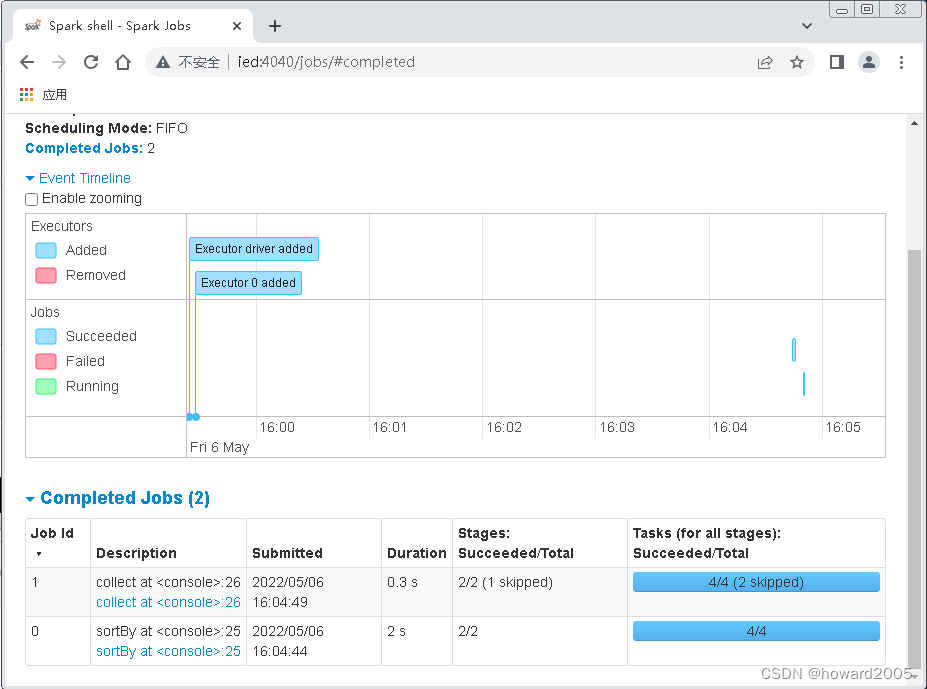
Task: Click the Executor 0 added marker
Action: click(248, 283)
